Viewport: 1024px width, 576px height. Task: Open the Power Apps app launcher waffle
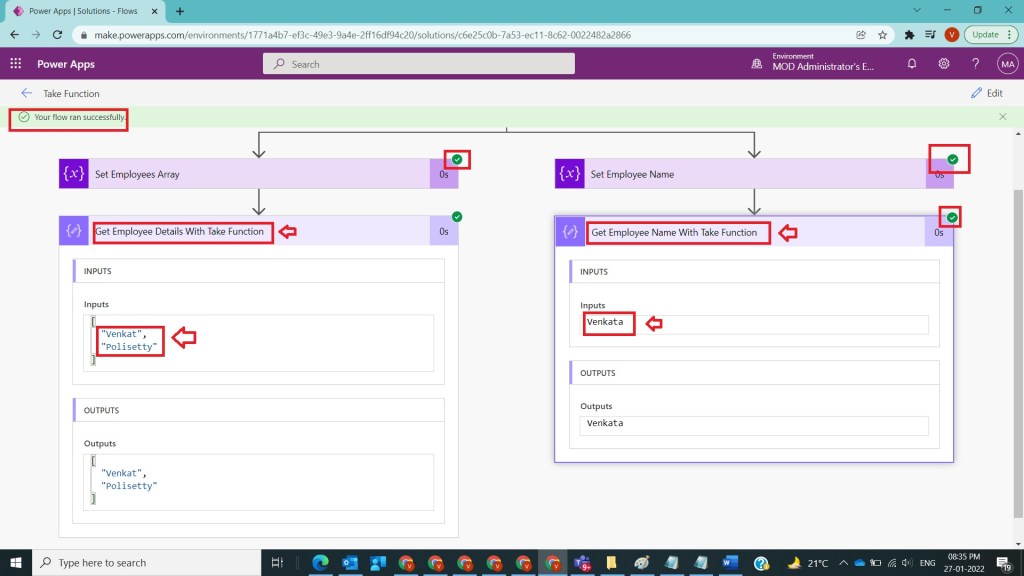point(15,64)
